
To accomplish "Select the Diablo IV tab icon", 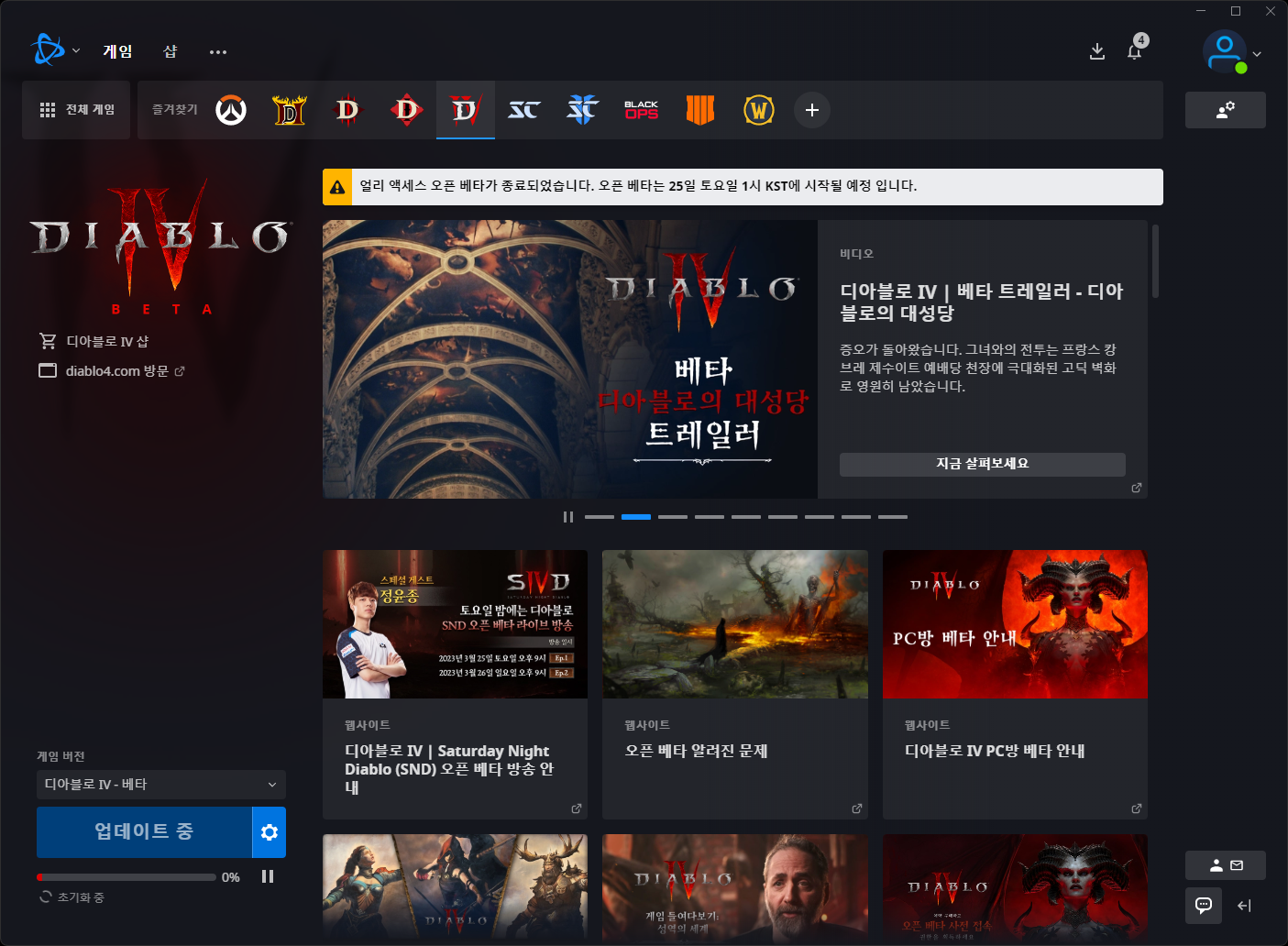I will click(466, 110).
